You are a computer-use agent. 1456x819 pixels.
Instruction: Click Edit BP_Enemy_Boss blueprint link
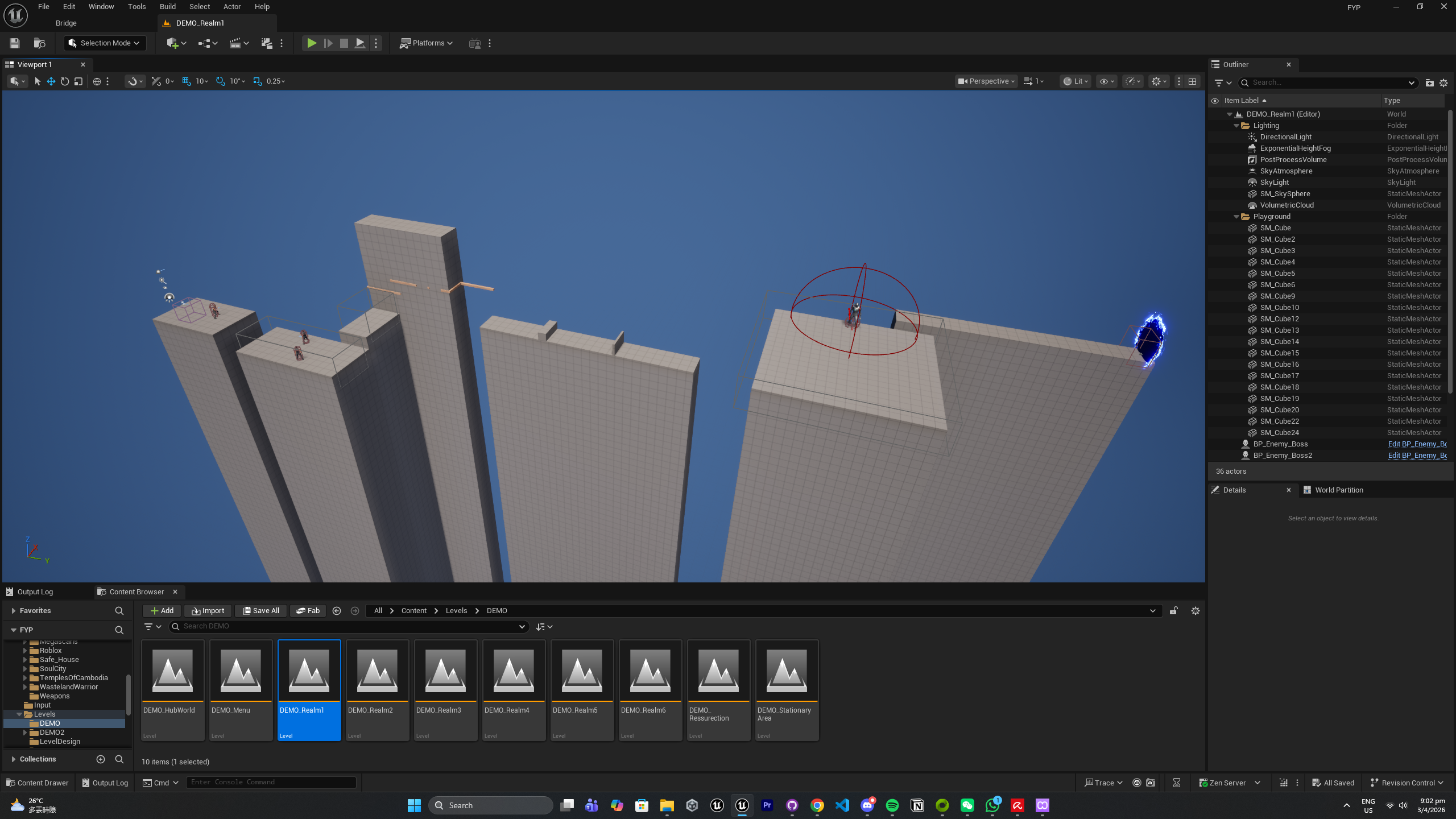pos(1417,444)
